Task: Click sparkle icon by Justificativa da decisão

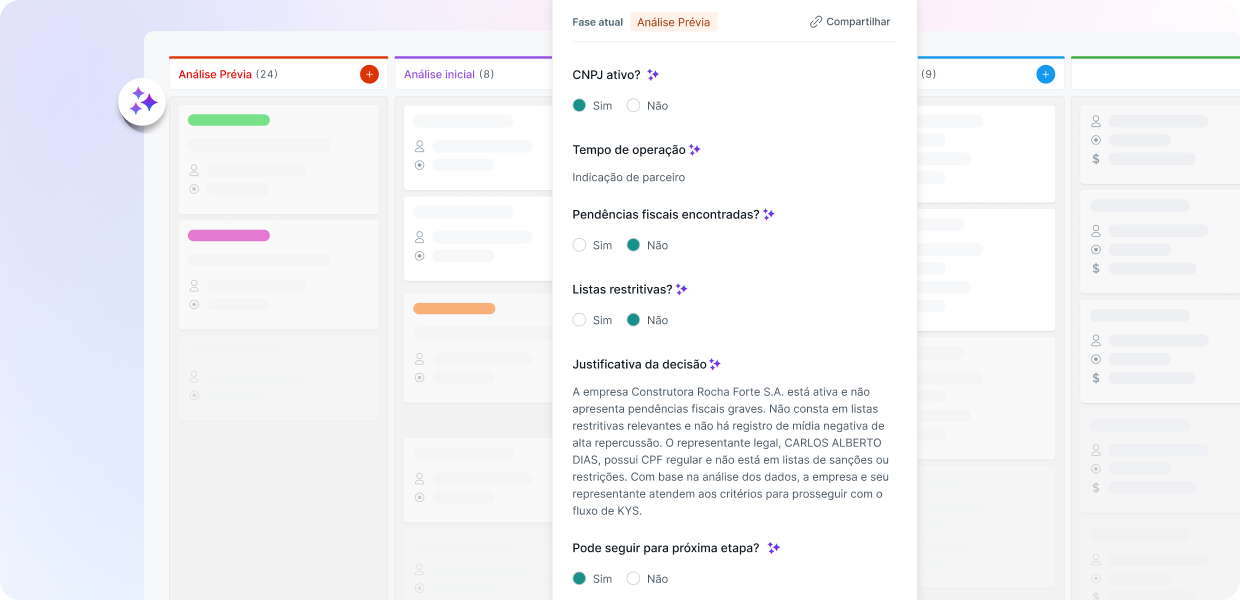Action: coord(715,365)
